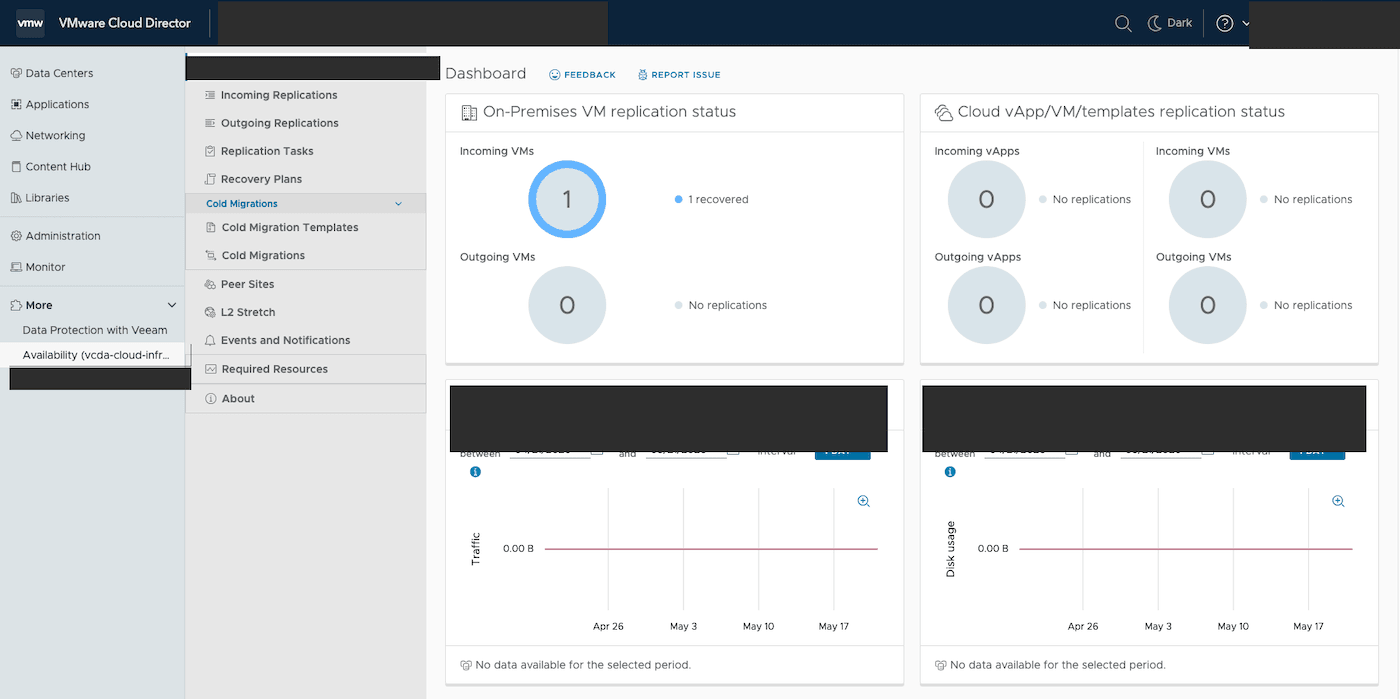Image resolution: width=1400 pixels, height=699 pixels.
Task: Click the L2 Stretch icon
Action: pyautogui.click(x=210, y=312)
